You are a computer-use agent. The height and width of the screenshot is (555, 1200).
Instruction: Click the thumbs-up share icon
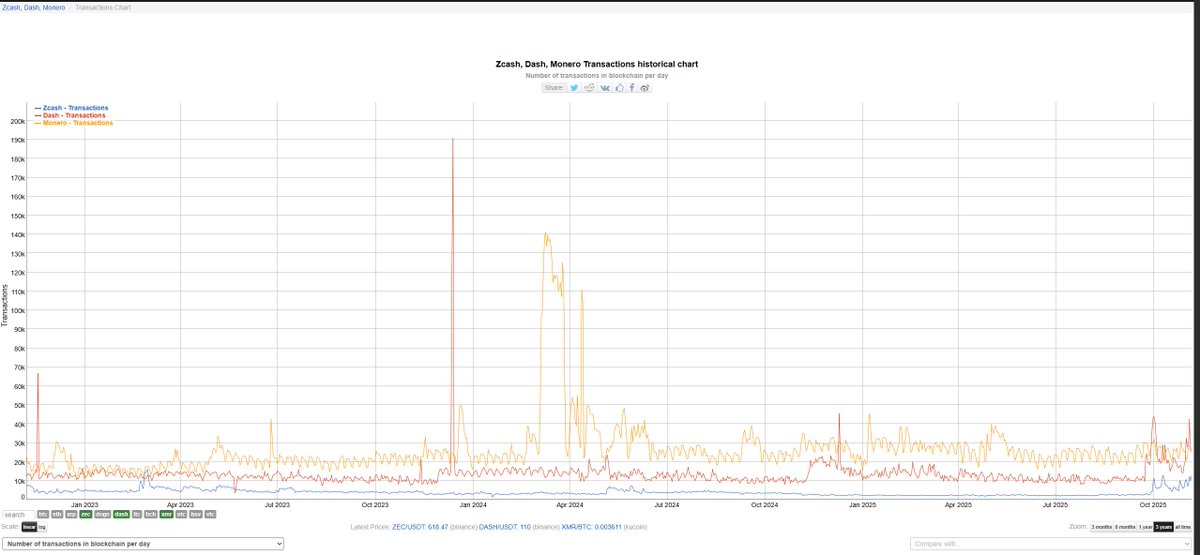619,88
